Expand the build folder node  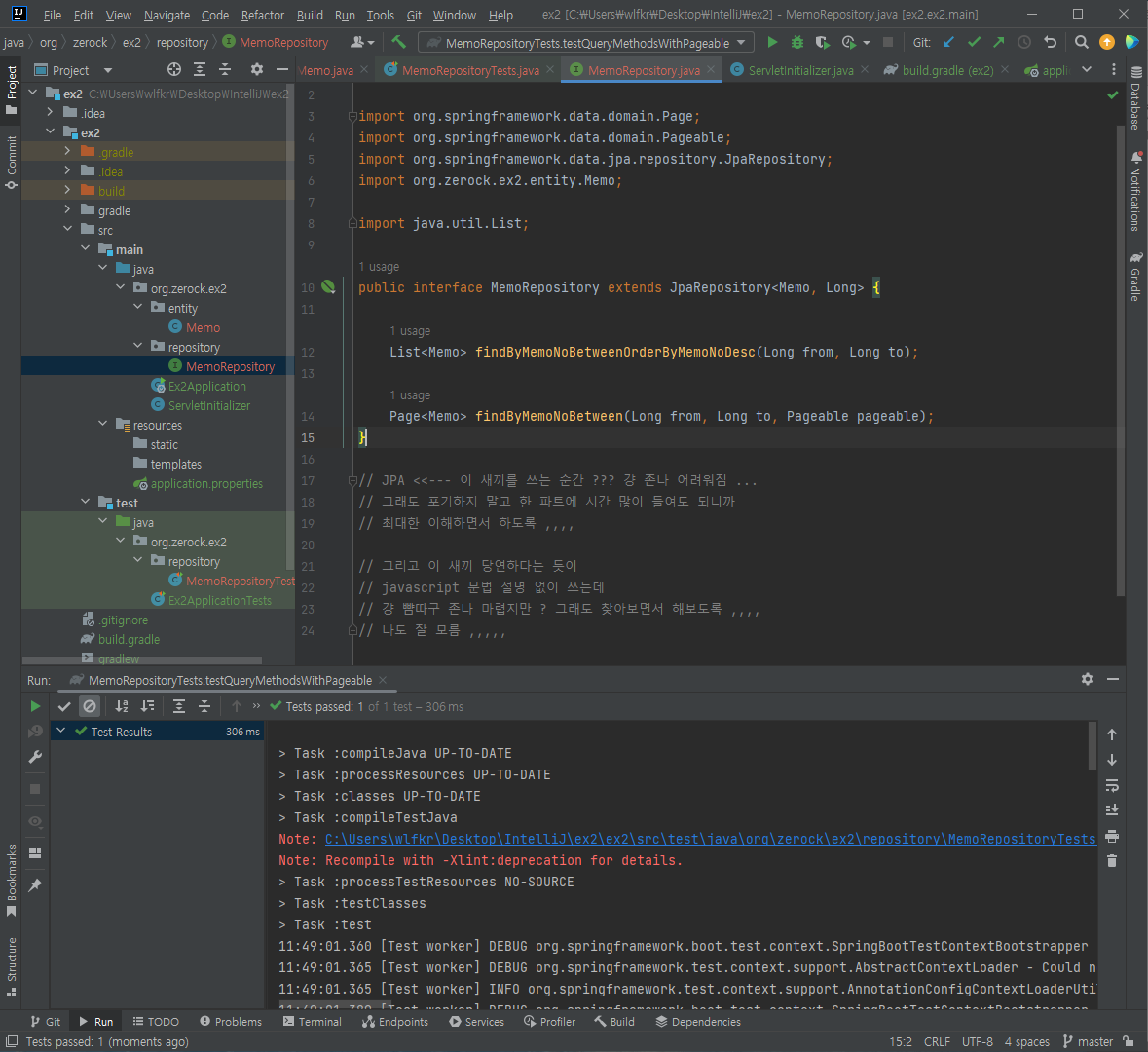tap(67, 190)
